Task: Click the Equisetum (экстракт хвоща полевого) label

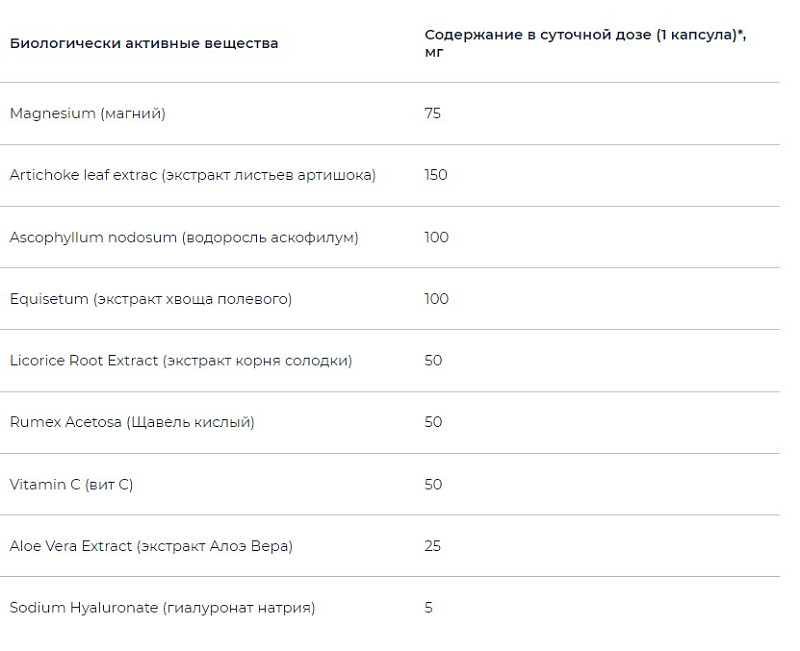Action: point(151,299)
